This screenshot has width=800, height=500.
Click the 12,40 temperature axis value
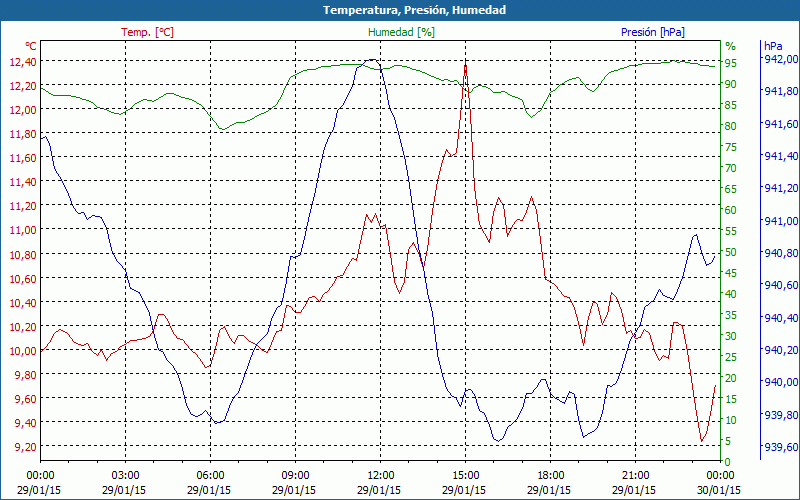(23, 62)
